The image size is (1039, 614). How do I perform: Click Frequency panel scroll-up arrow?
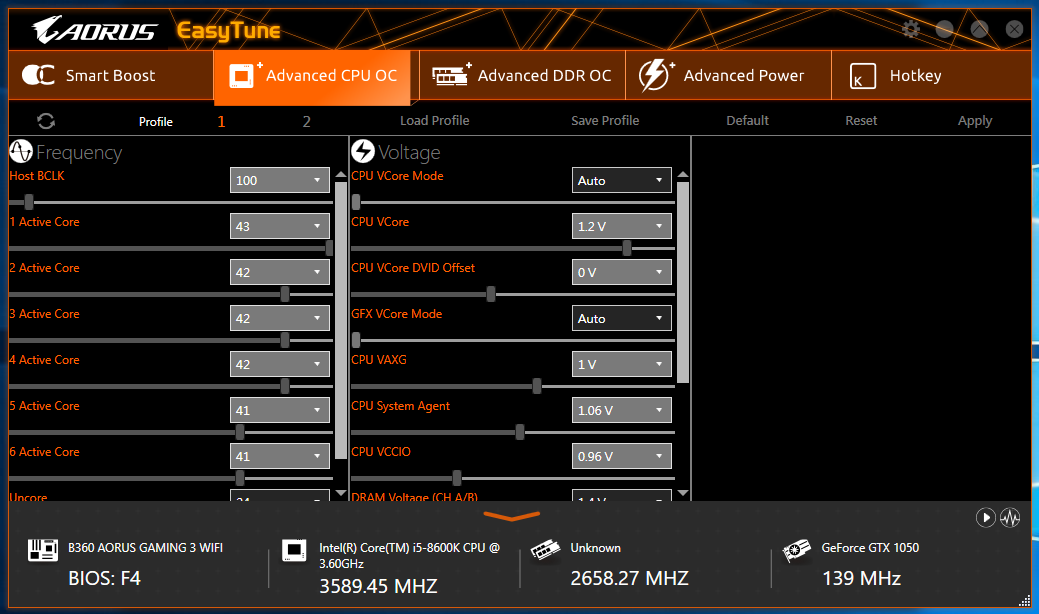pos(341,175)
